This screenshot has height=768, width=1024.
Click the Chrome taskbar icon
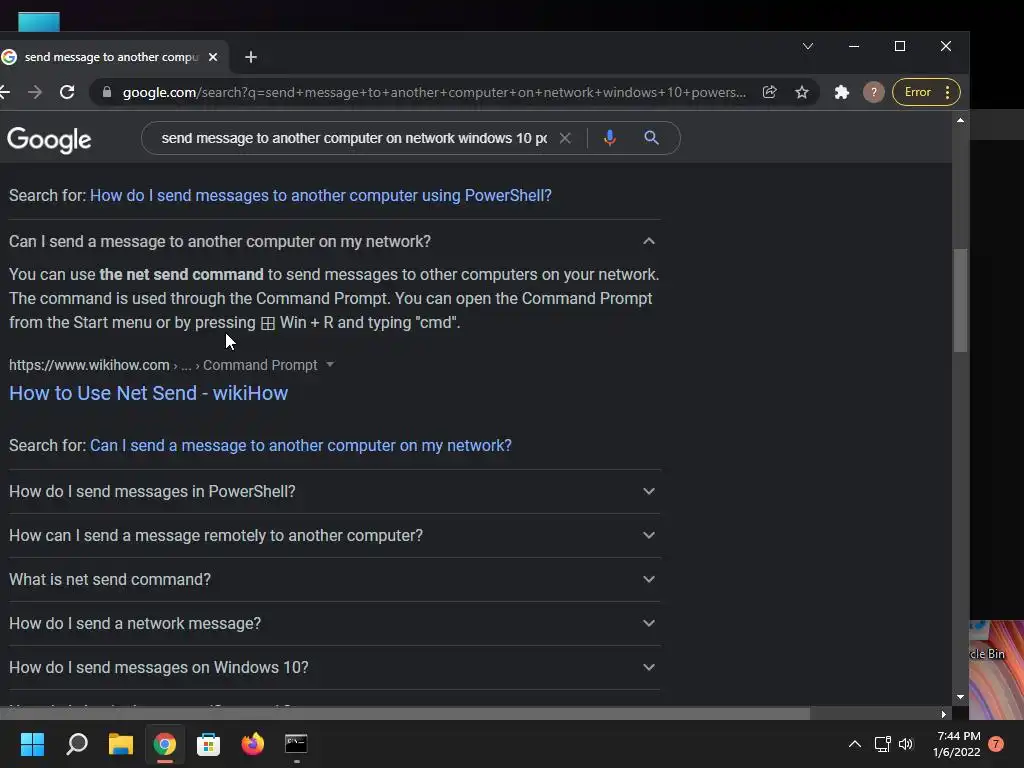pyautogui.click(x=165, y=744)
